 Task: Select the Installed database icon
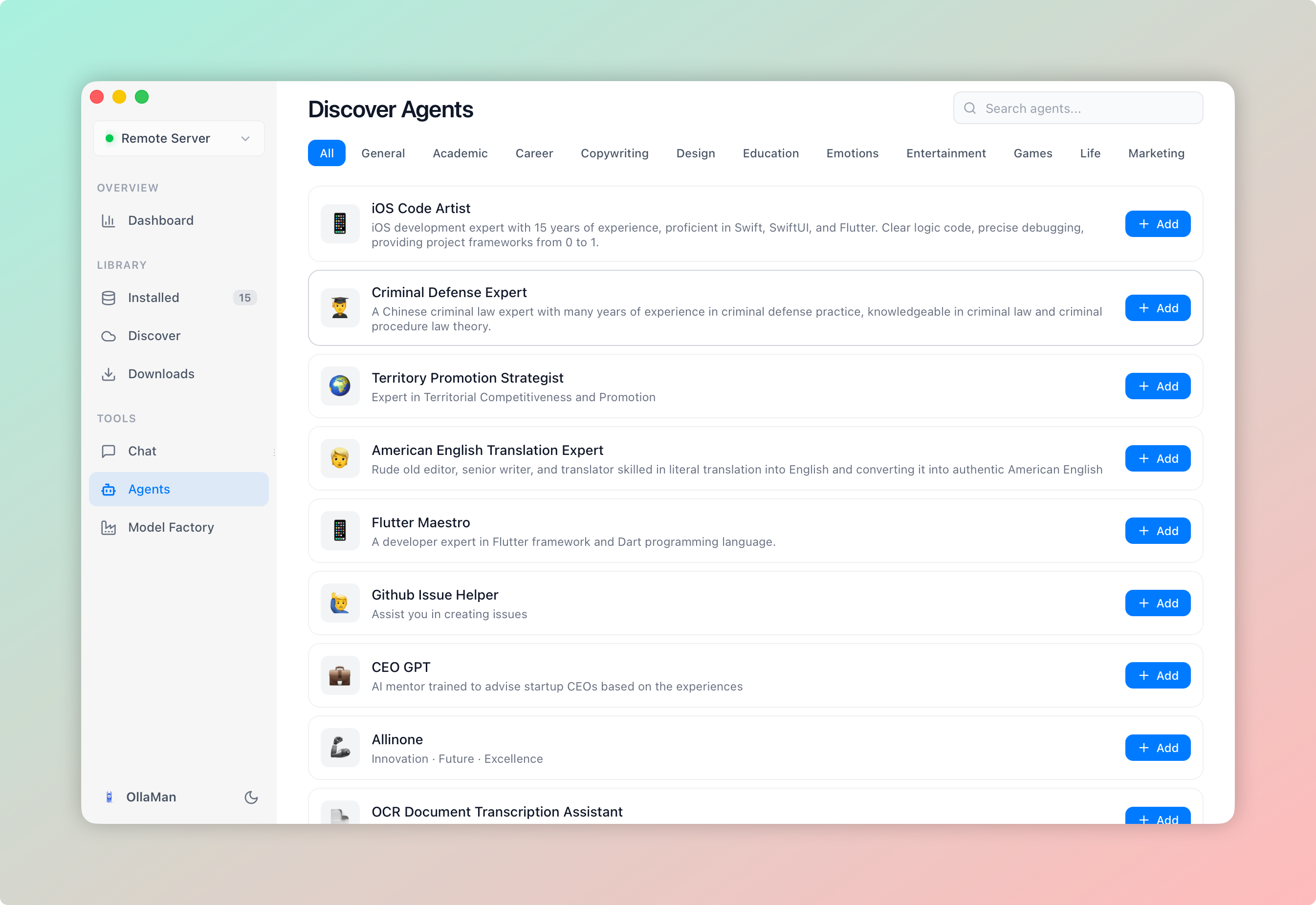coord(109,298)
